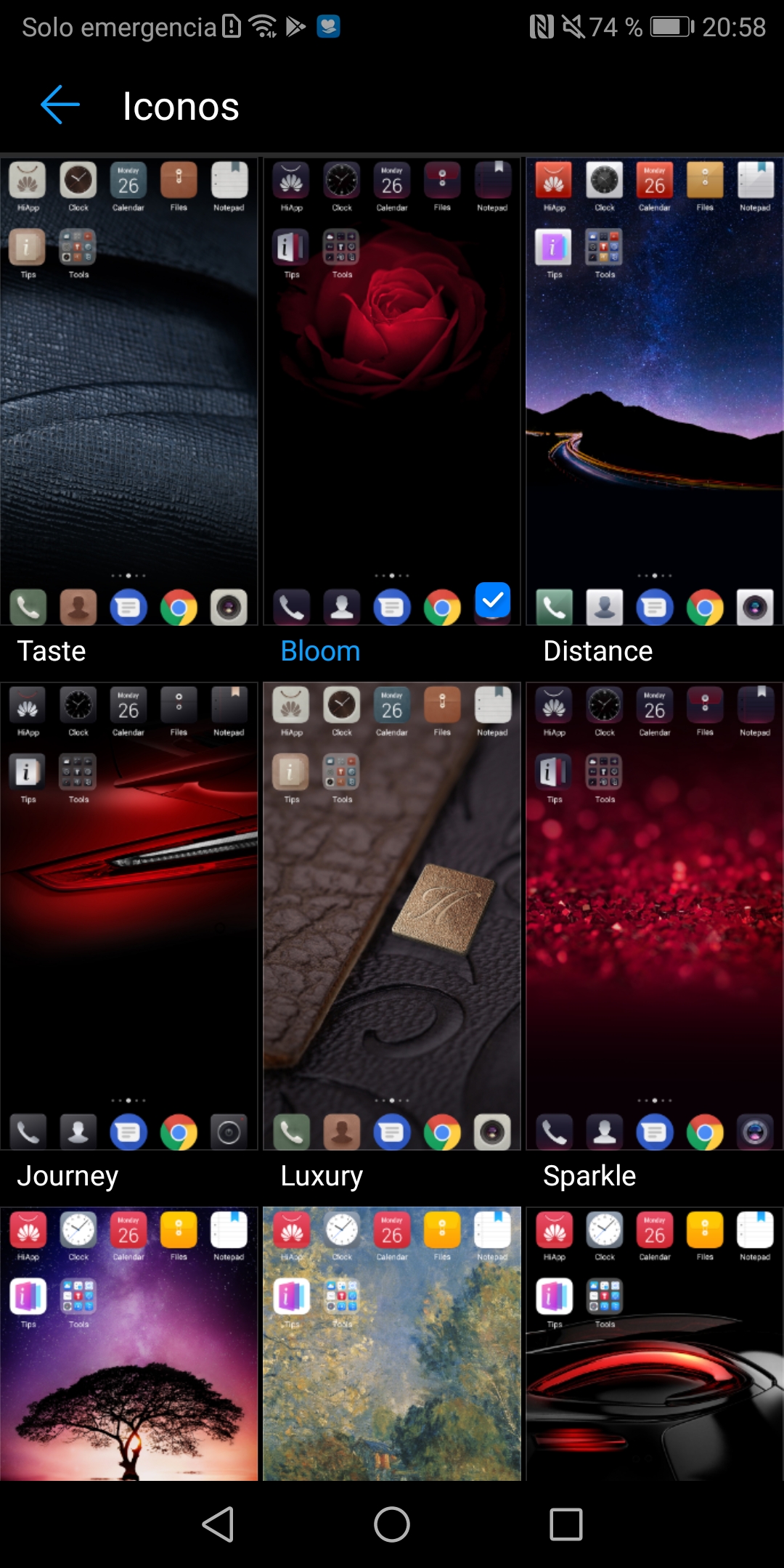Tap the SIM card alert icon
Viewport: 784px width, 1568px height.
[232, 27]
